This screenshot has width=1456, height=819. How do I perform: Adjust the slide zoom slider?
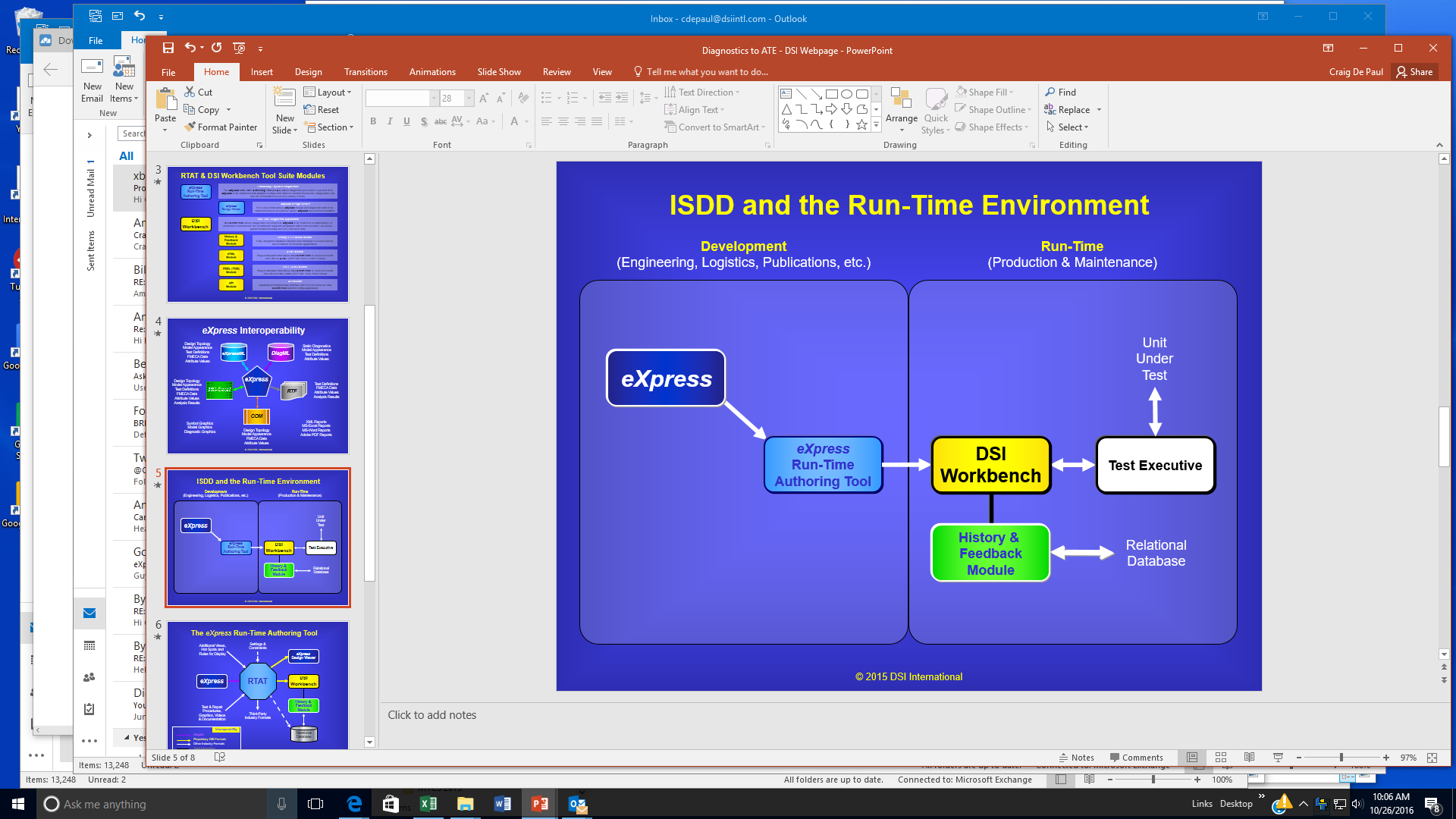pyautogui.click(x=1341, y=758)
